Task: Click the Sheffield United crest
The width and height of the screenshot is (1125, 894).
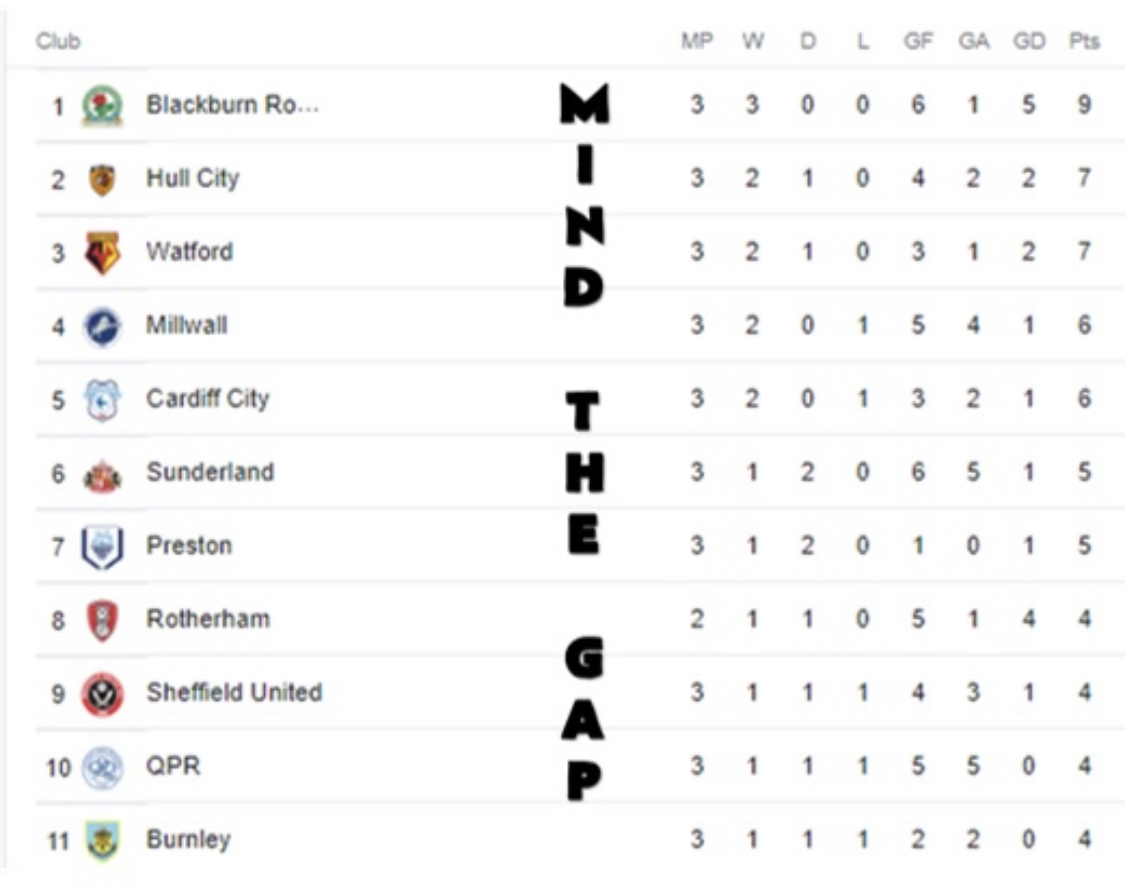Action: [102, 693]
